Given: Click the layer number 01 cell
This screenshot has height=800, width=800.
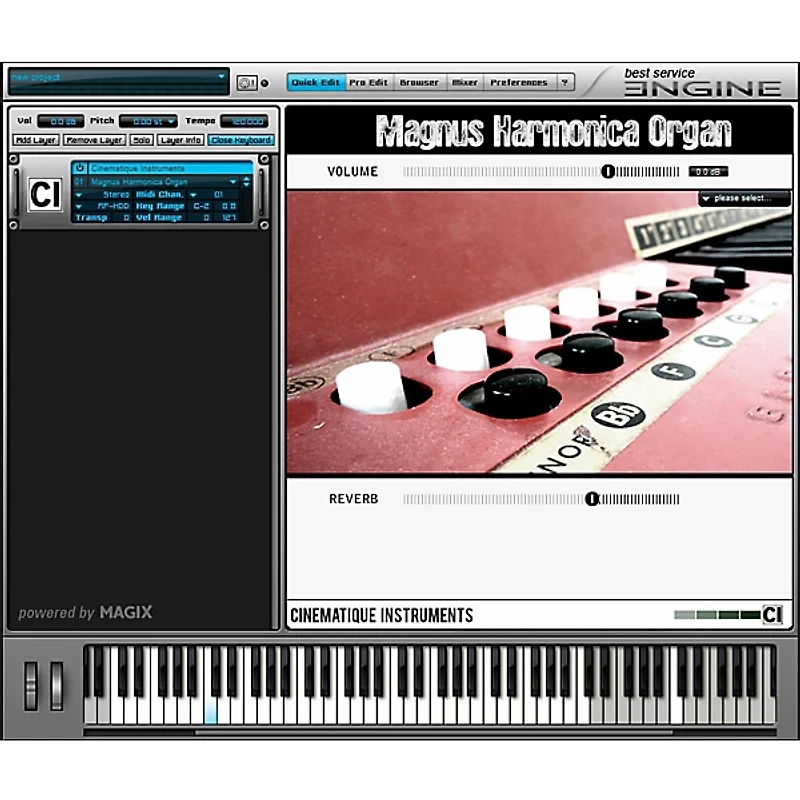Looking at the screenshot, I should (79, 182).
